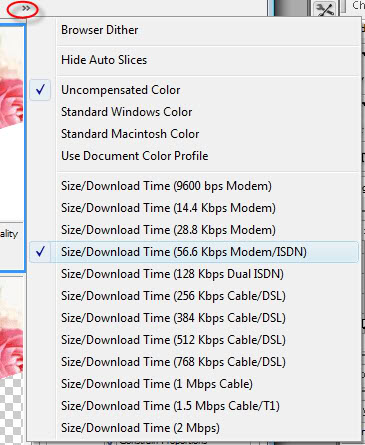
Task: Choose Use Document Color Profile
Action: 194,156
